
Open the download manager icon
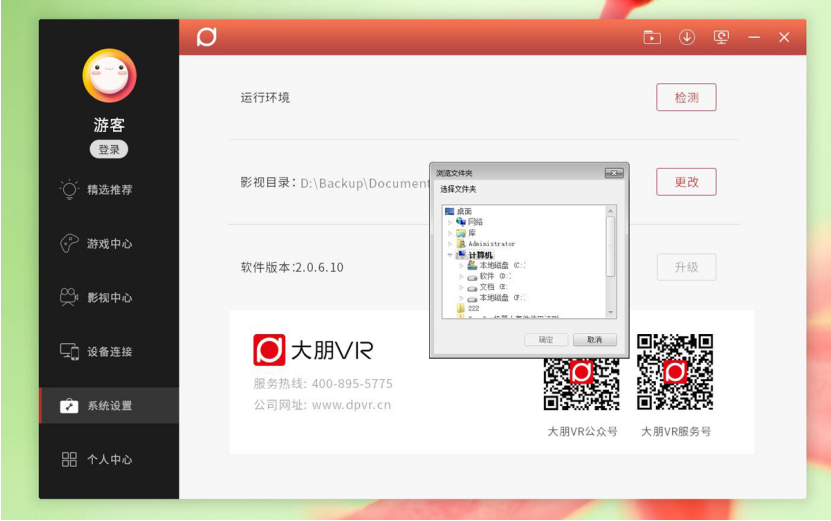click(686, 37)
